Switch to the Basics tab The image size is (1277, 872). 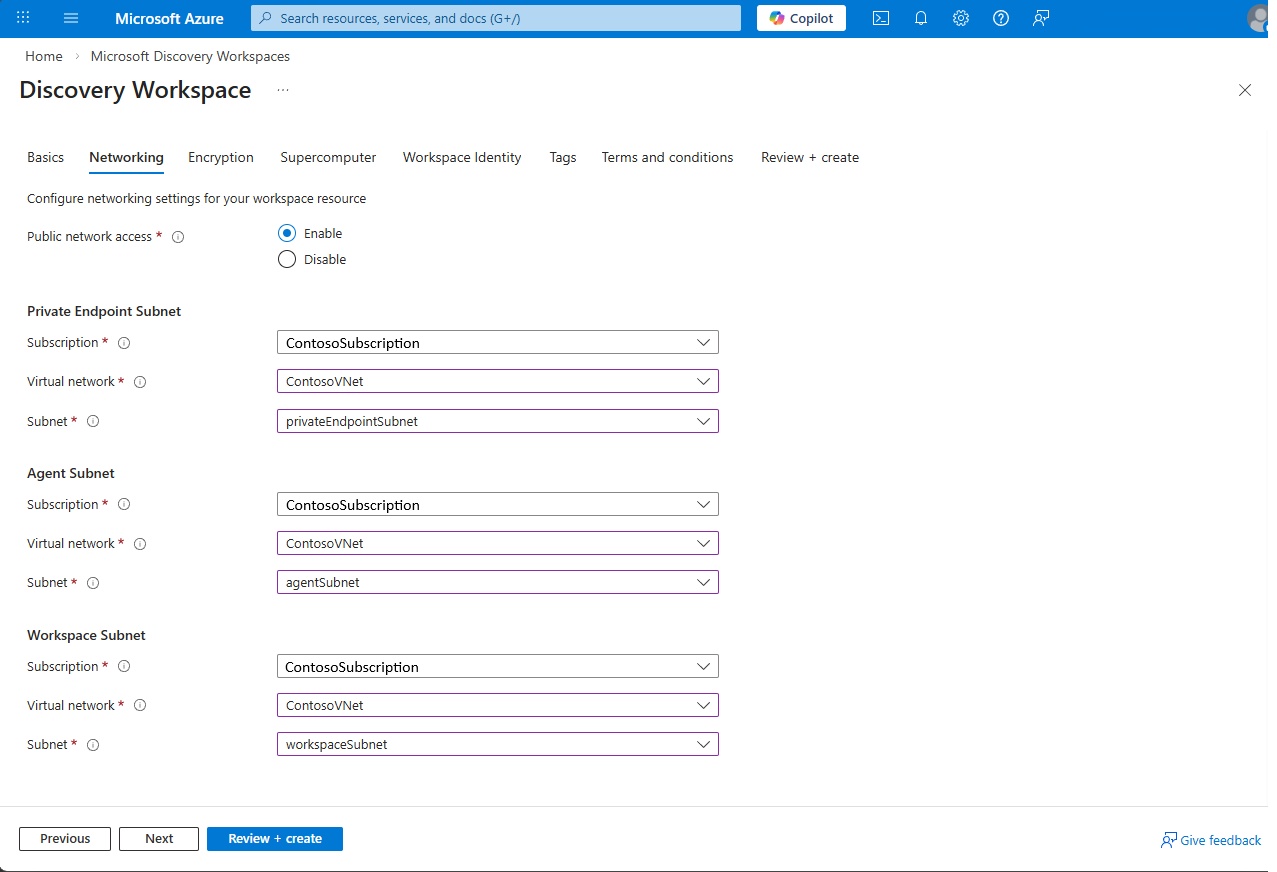[45, 157]
